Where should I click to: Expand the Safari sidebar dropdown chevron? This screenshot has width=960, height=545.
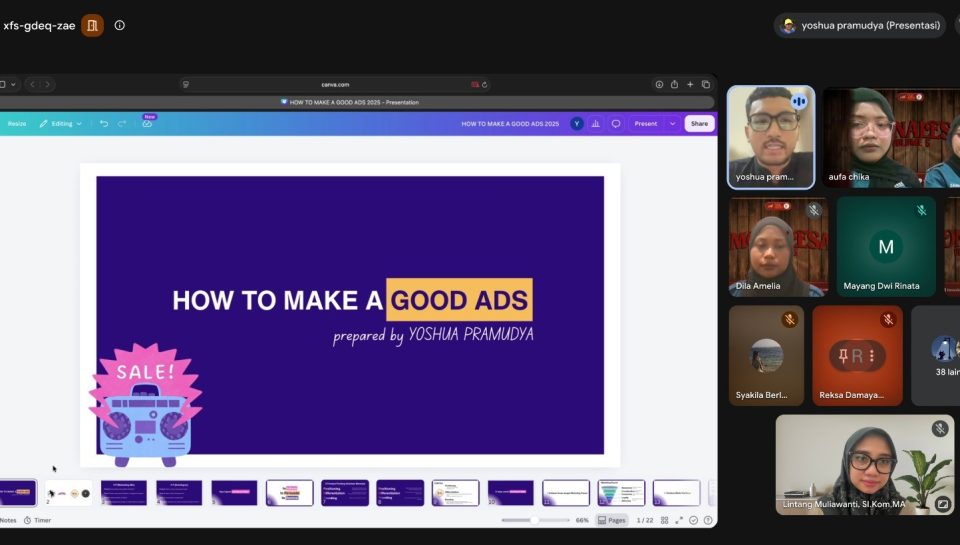[13, 85]
